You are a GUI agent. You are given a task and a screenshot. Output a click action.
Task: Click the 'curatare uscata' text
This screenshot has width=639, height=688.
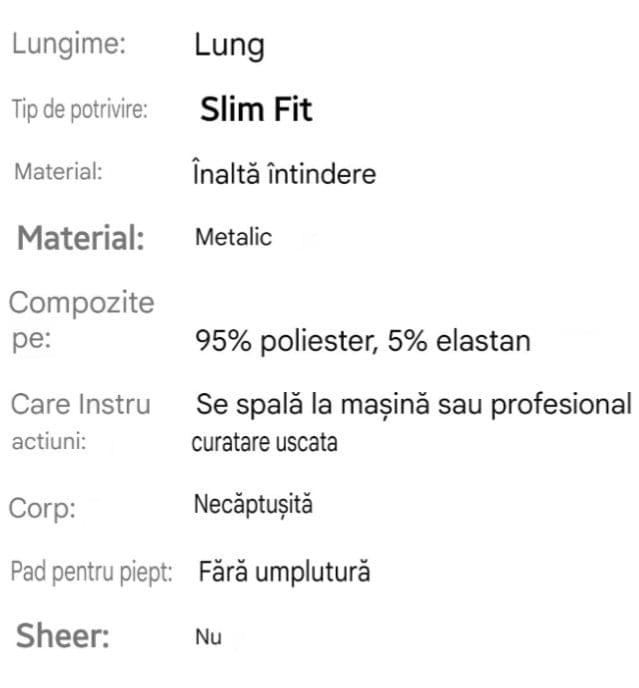(x=264, y=443)
